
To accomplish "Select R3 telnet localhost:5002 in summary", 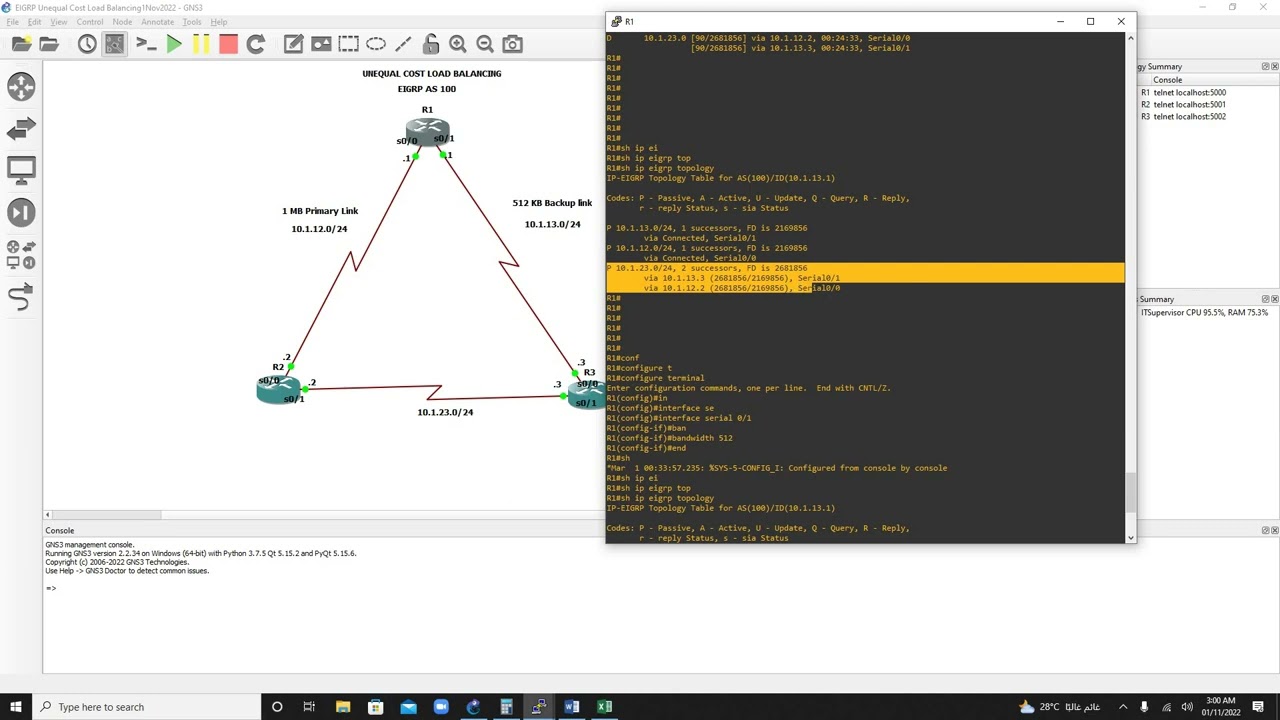I will tap(1183, 116).
